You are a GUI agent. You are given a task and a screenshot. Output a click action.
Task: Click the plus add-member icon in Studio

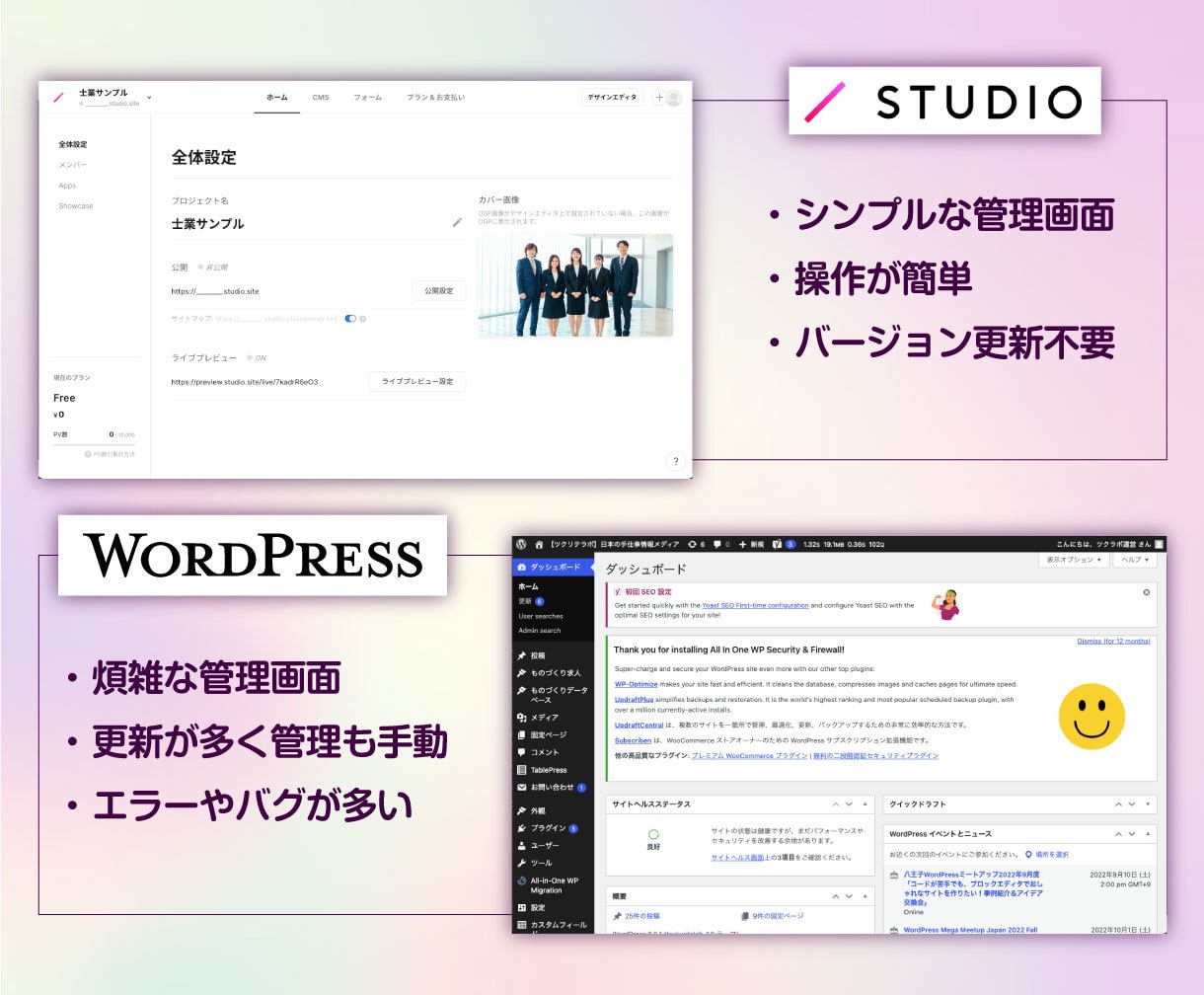(x=659, y=98)
